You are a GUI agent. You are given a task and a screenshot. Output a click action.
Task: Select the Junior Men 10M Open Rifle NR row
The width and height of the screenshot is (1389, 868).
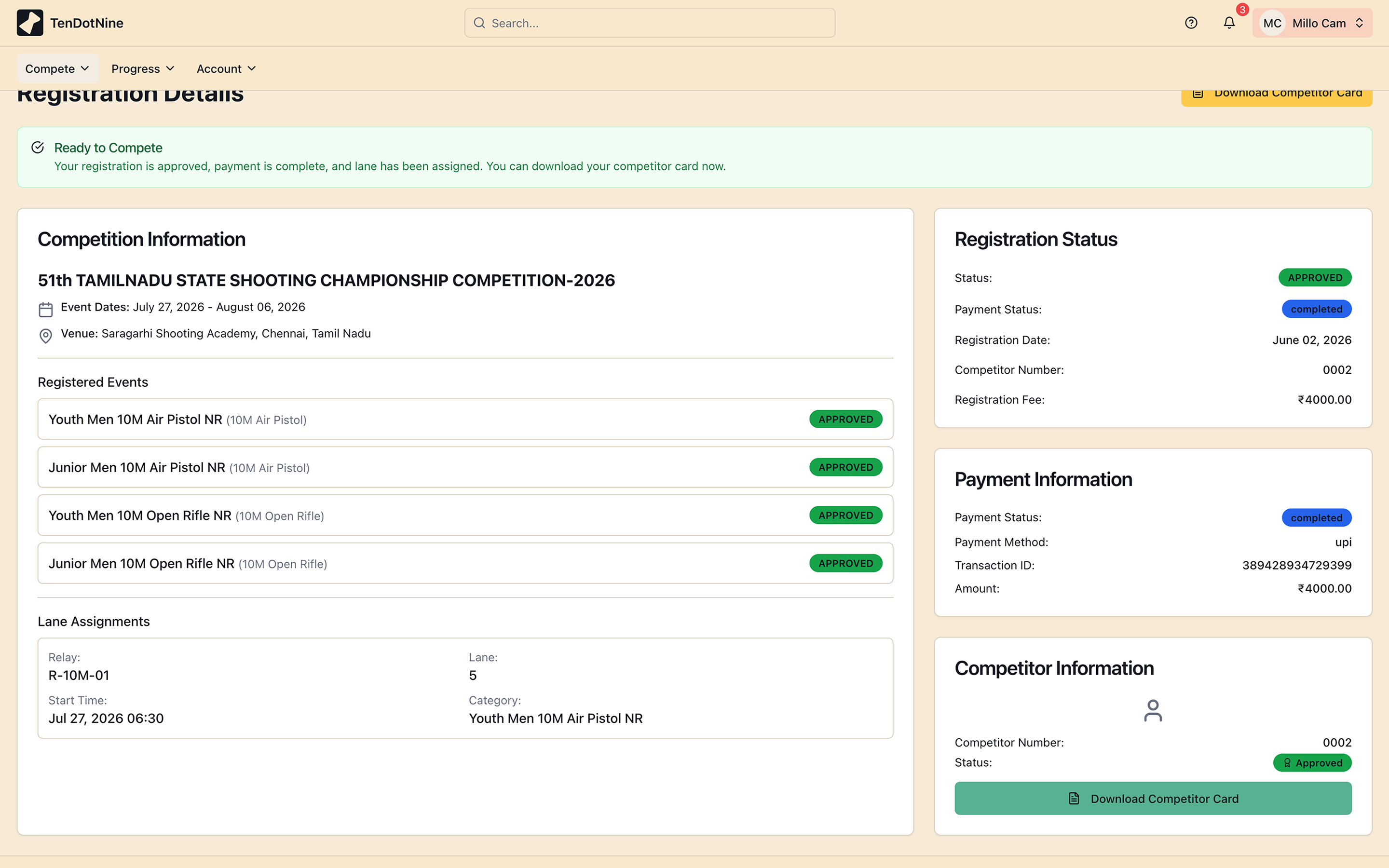click(x=465, y=563)
